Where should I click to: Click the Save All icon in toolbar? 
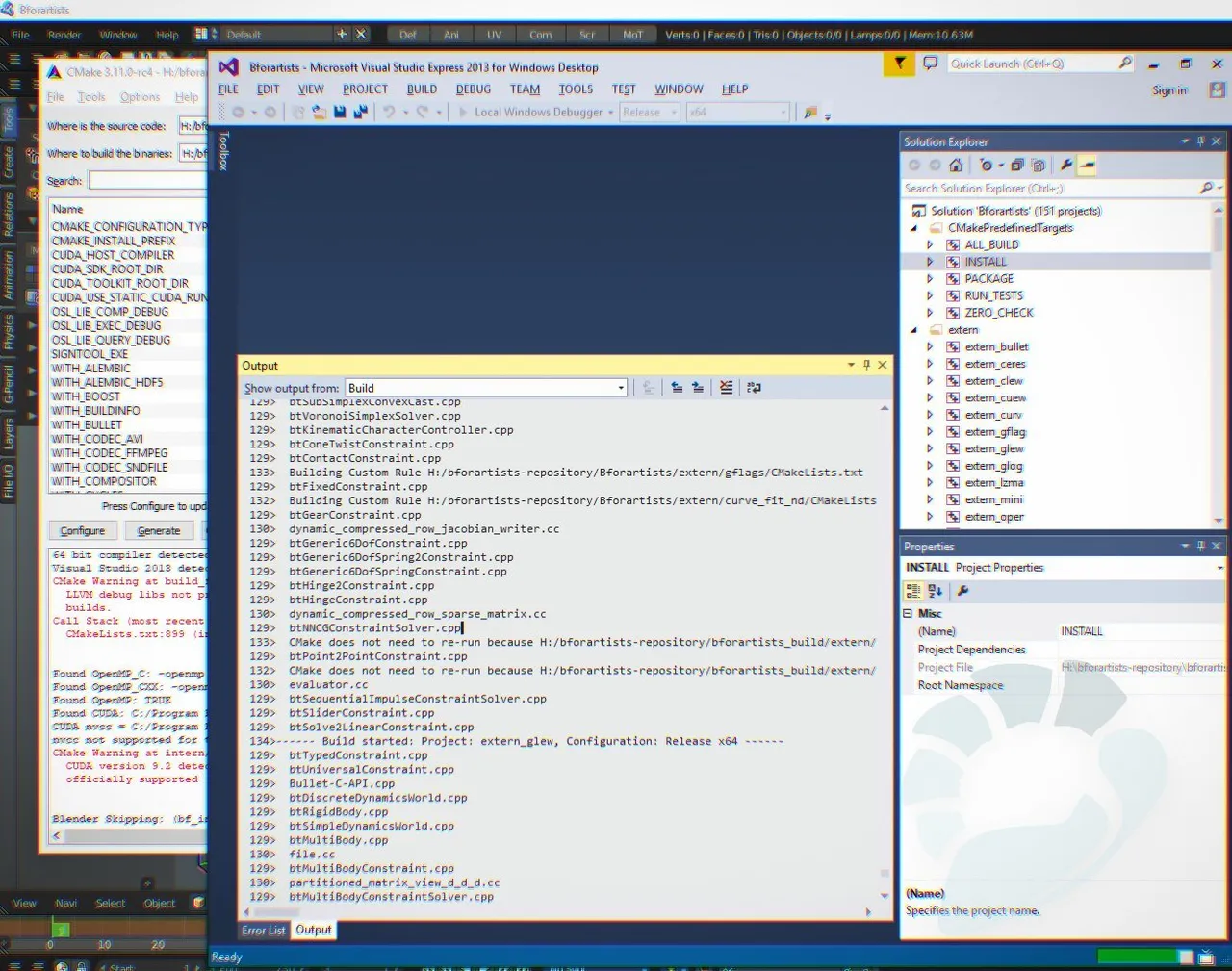pyautogui.click(x=360, y=112)
